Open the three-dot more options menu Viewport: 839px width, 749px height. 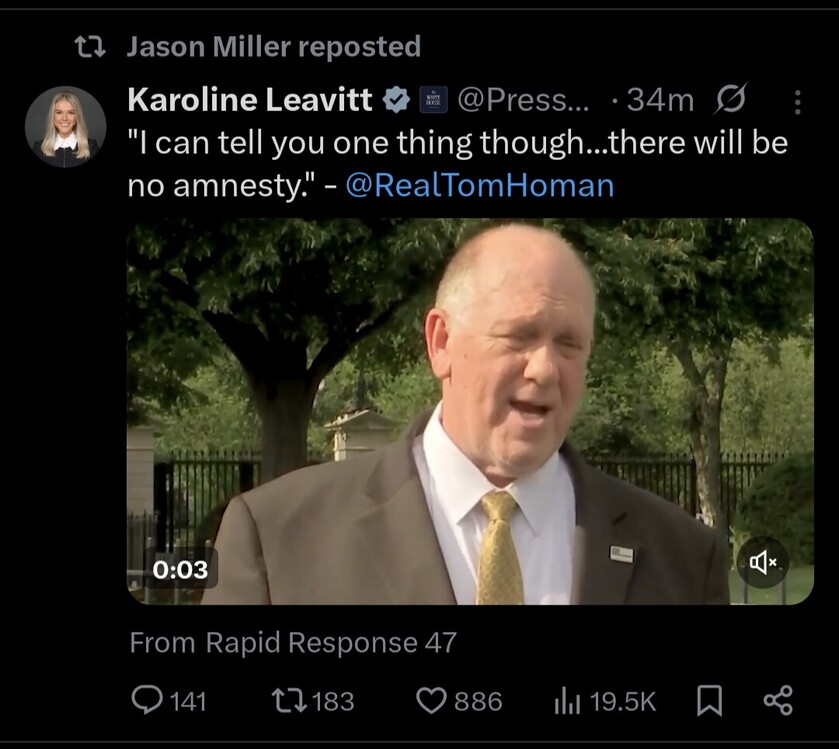tap(797, 101)
